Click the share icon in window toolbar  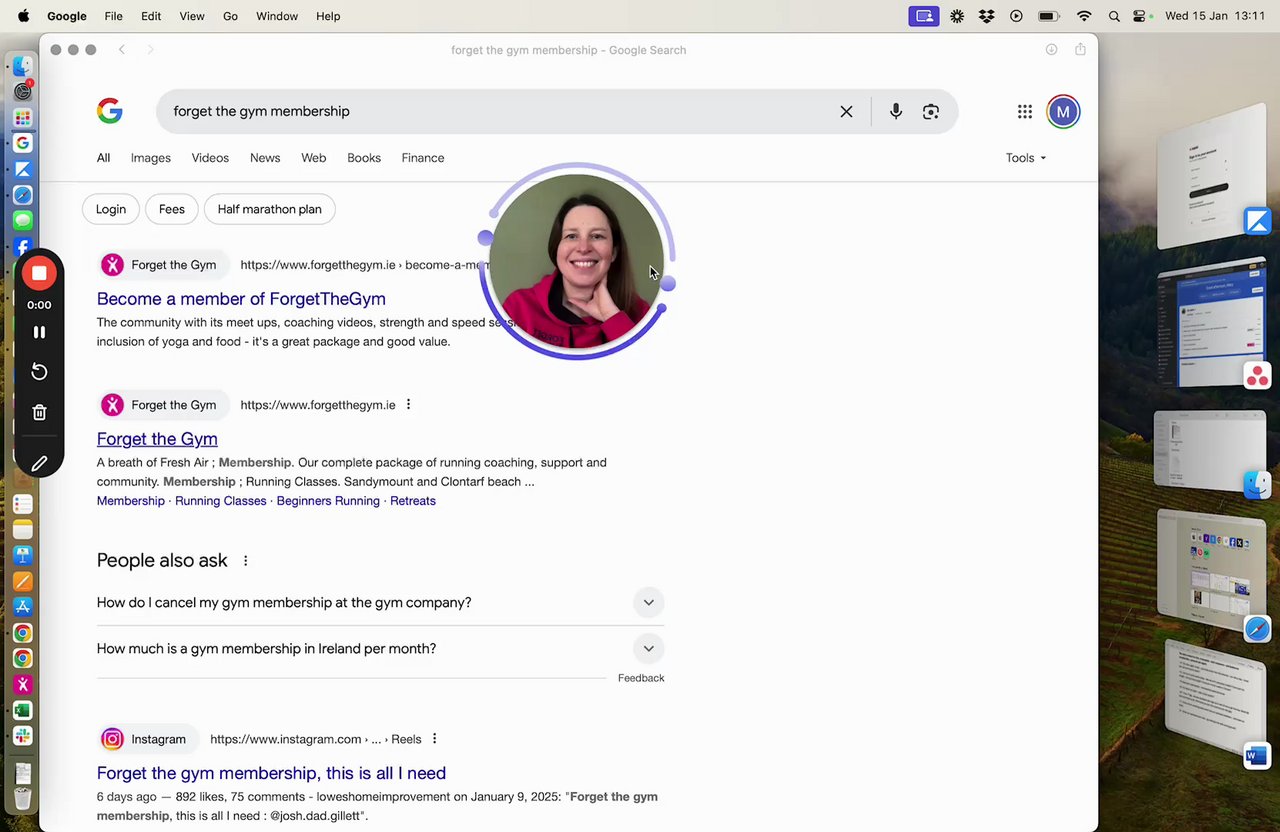tap(1080, 50)
